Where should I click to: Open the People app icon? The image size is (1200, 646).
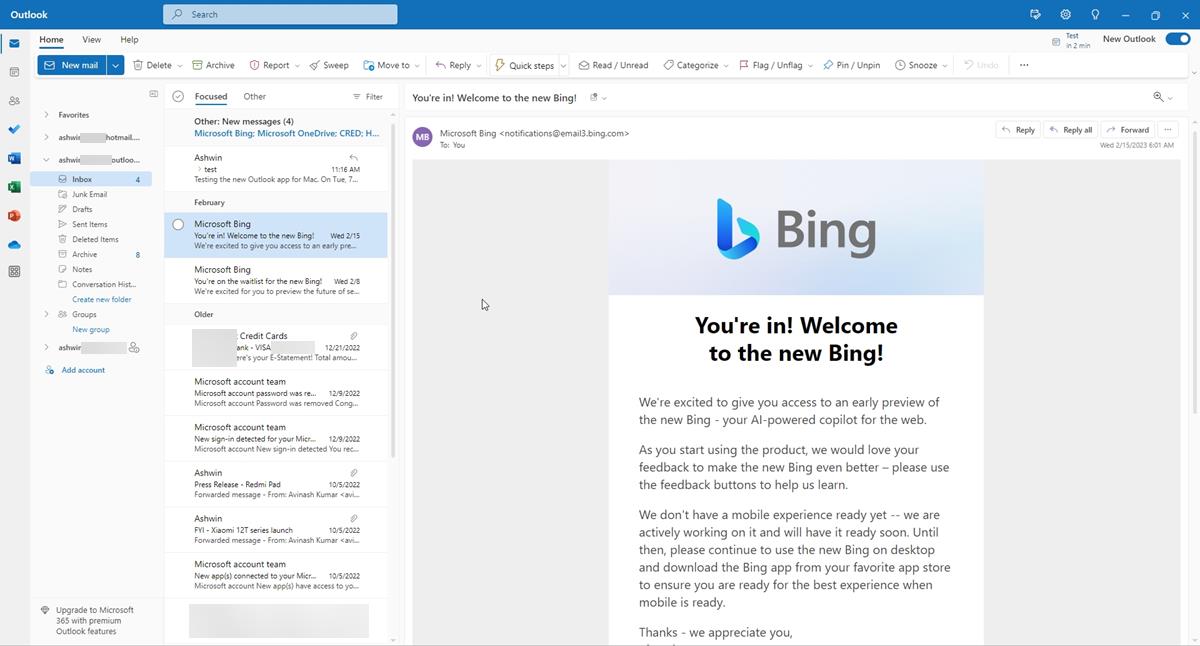pos(14,100)
